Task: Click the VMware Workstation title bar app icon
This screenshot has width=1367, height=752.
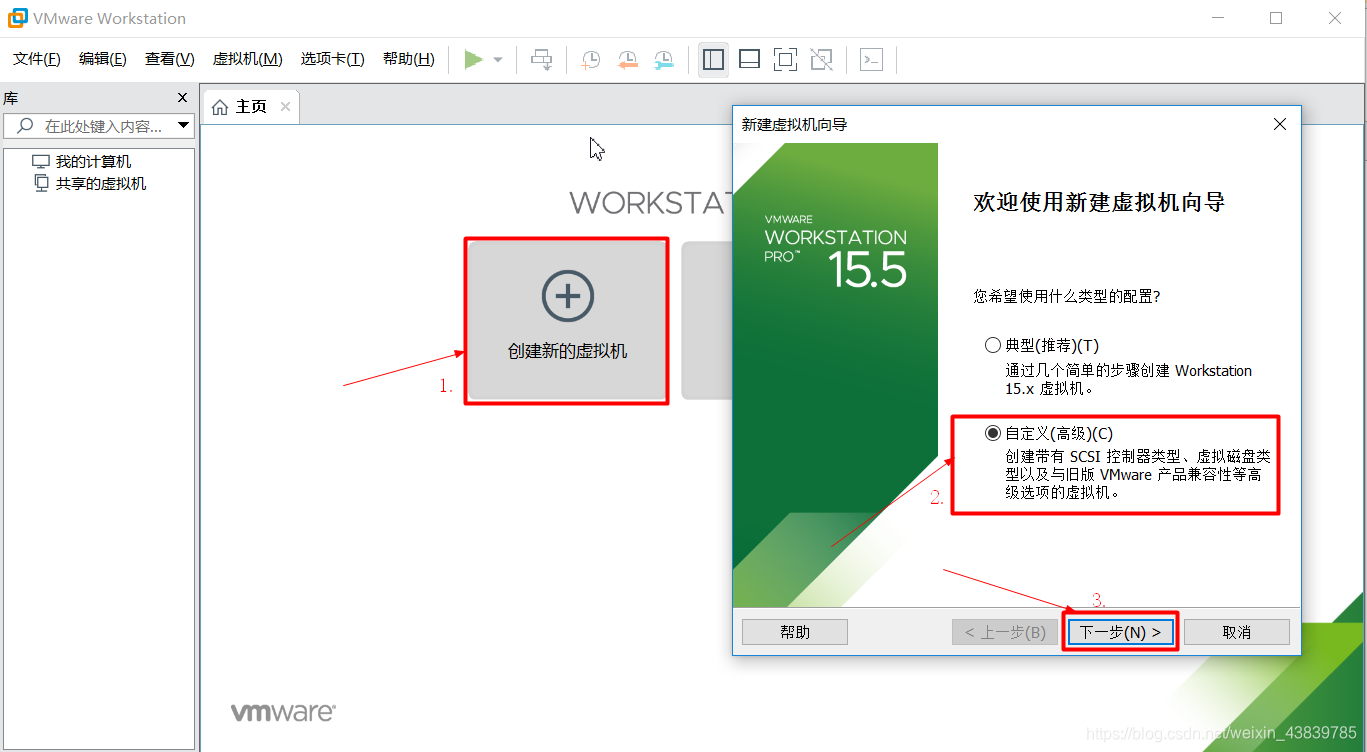Action: pos(17,18)
